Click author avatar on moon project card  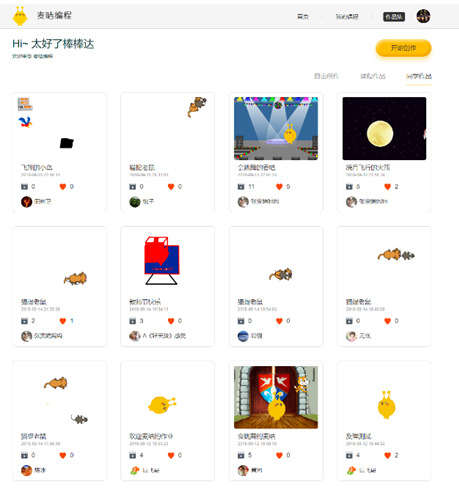tap(351, 202)
